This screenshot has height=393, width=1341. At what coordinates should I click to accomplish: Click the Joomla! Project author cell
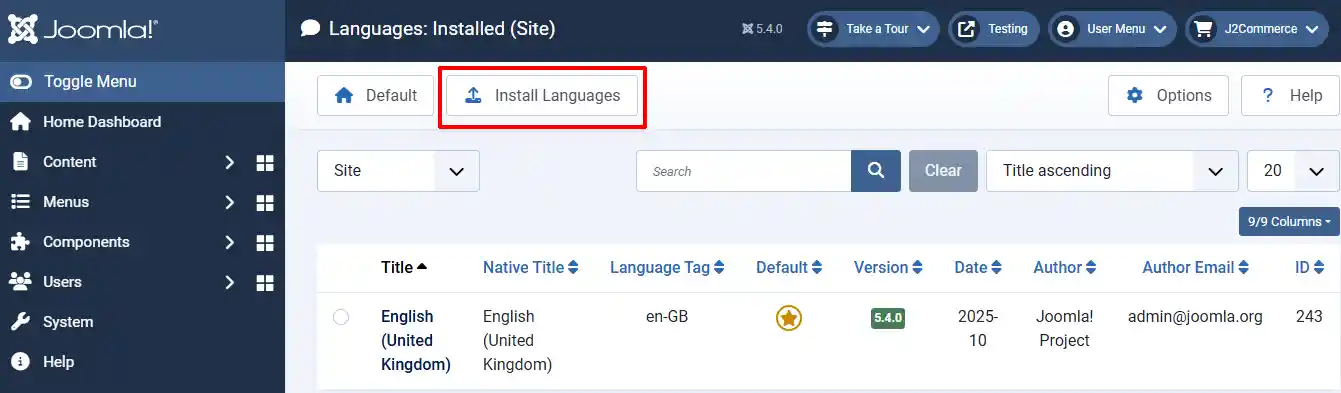(x=1065, y=329)
